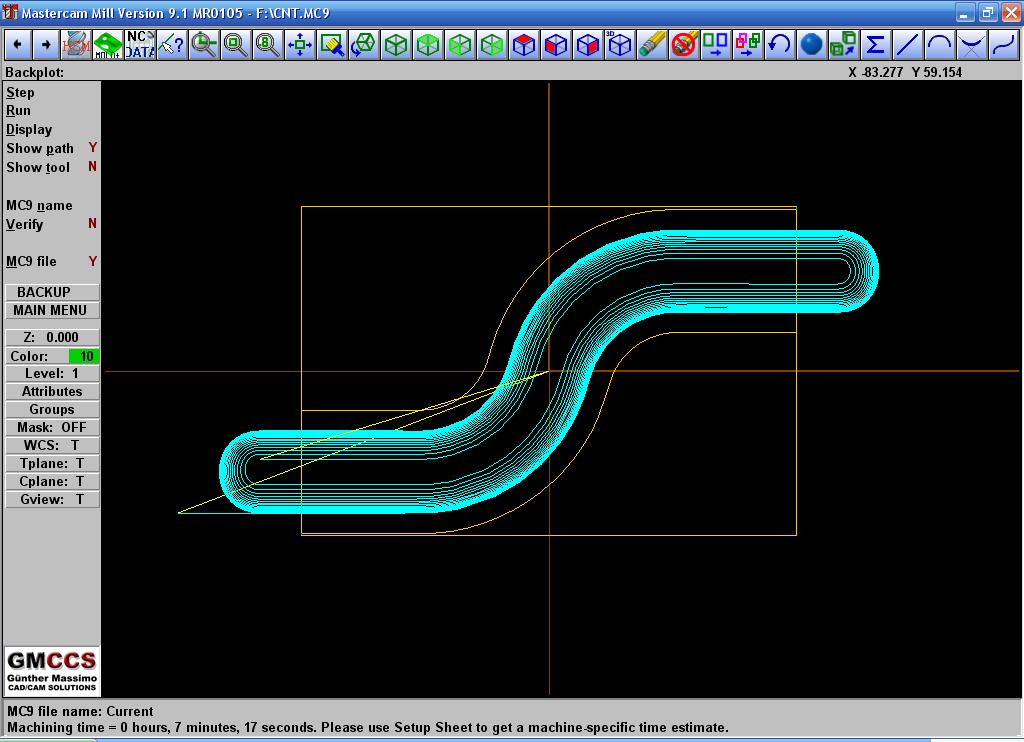1024x742 pixels.
Task: Open the NC DATA icon
Action: click(x=140, y=44)
